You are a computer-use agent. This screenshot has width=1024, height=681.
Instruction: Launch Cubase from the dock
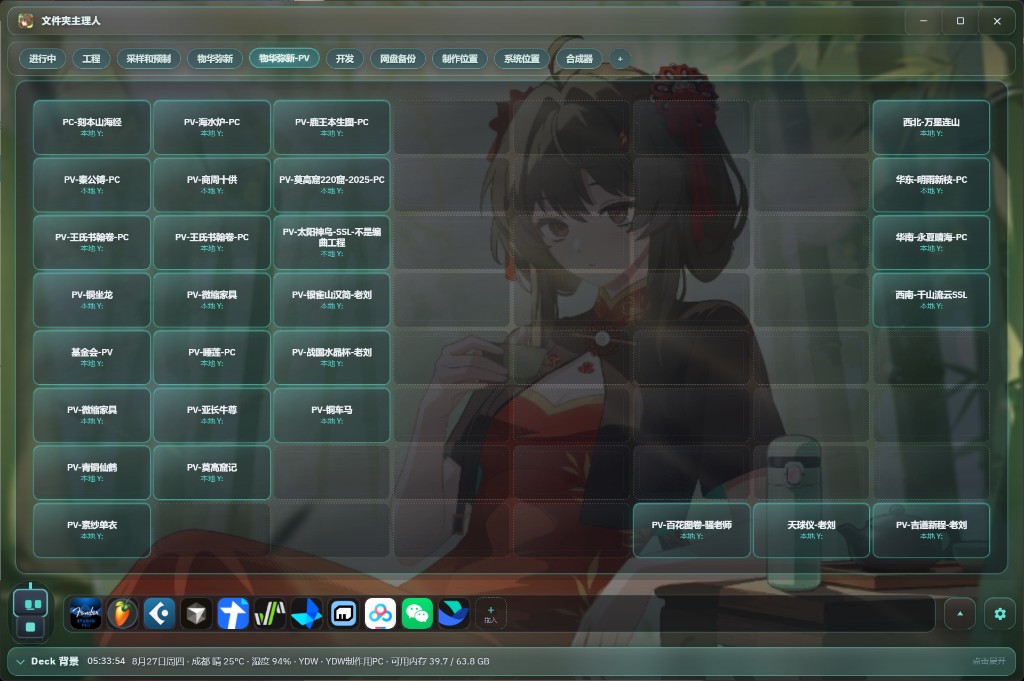point(159,614)
